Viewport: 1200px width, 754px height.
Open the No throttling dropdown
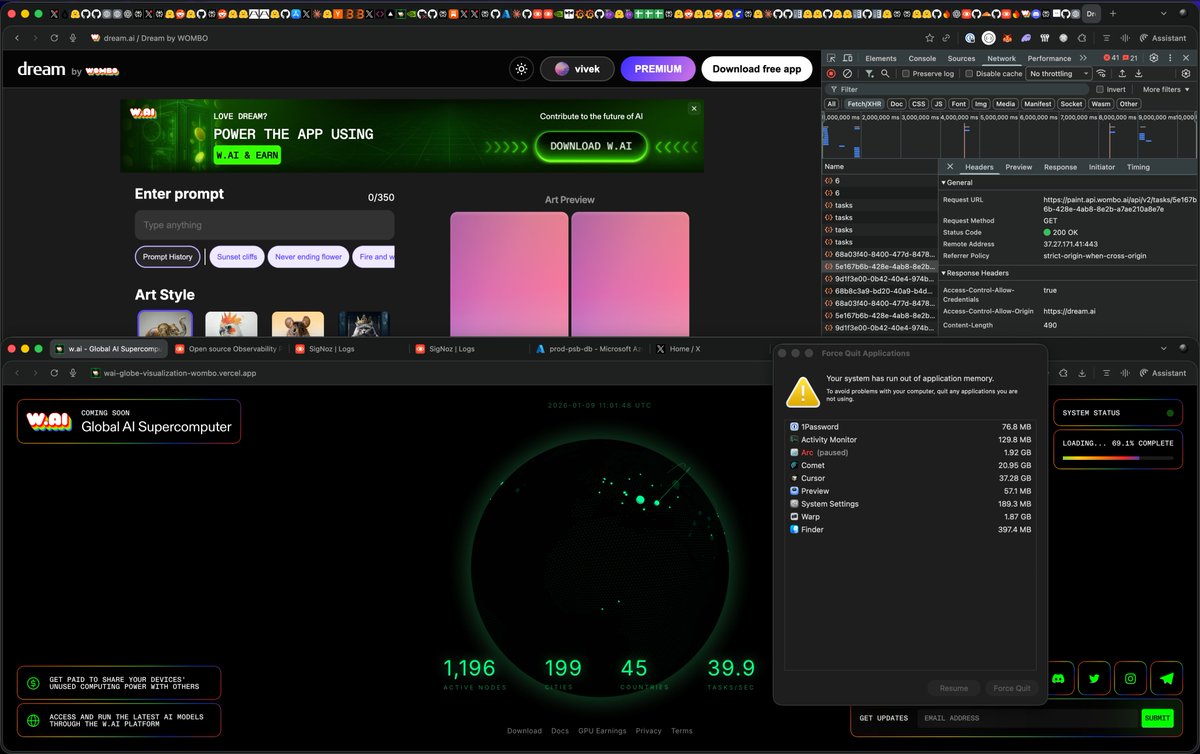point(1058,74)
